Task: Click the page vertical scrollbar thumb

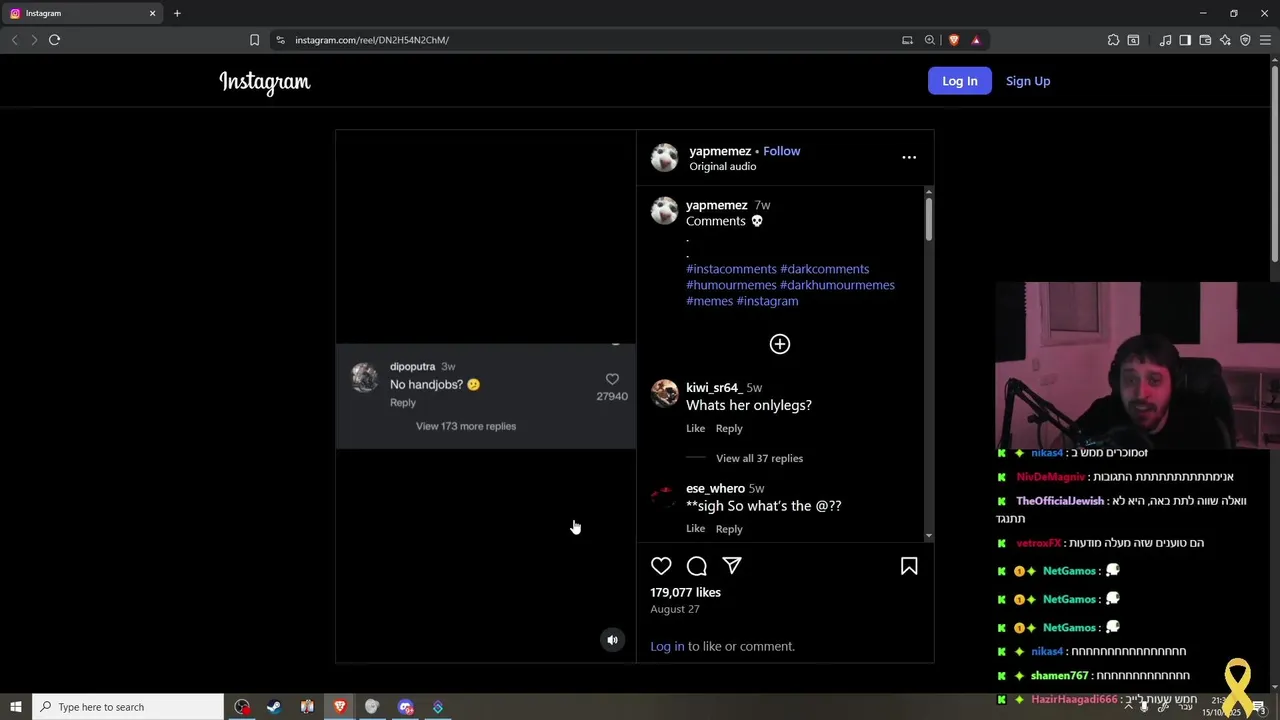Action: point(1274,163)
